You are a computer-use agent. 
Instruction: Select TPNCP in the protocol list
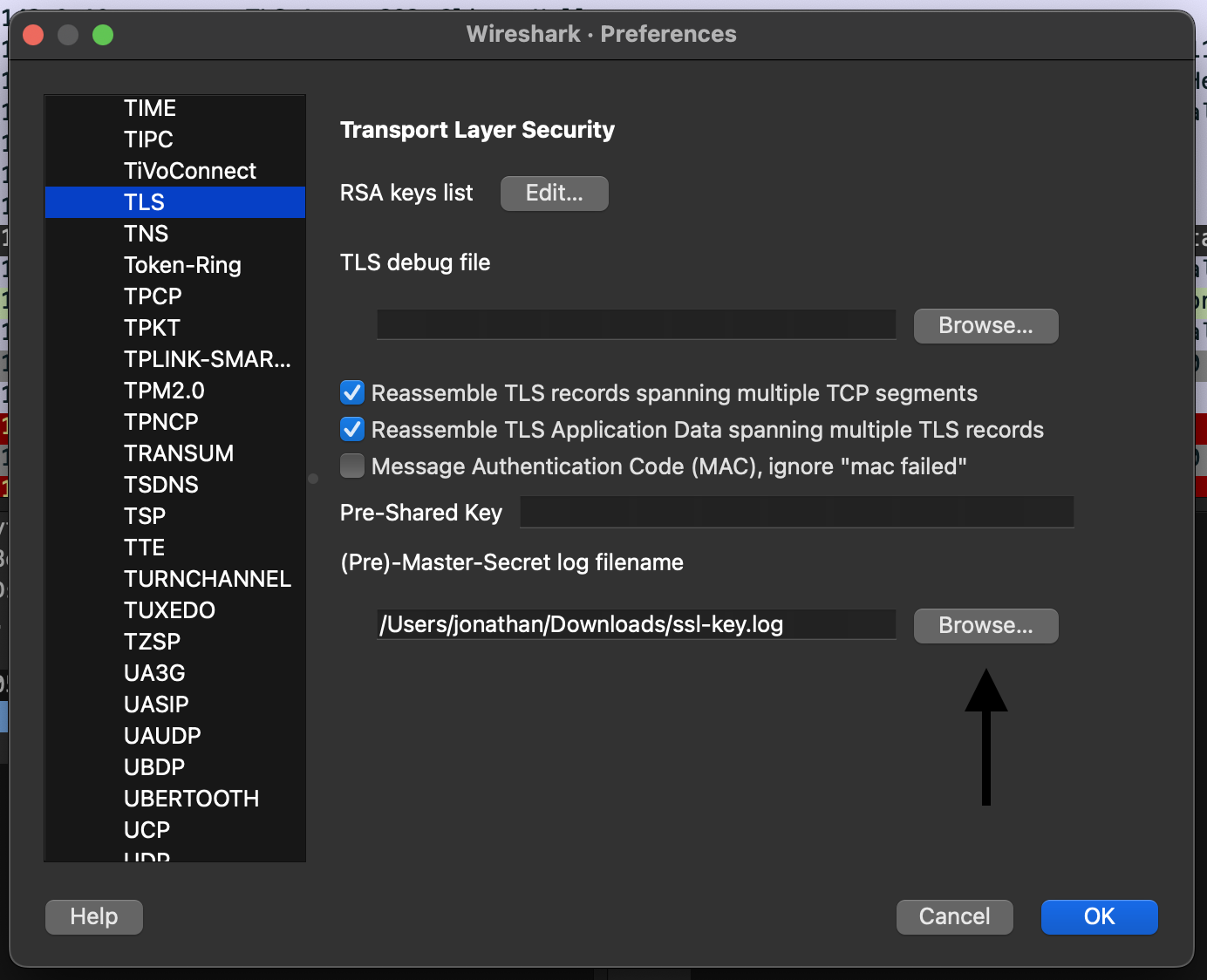tap(174, 422)
